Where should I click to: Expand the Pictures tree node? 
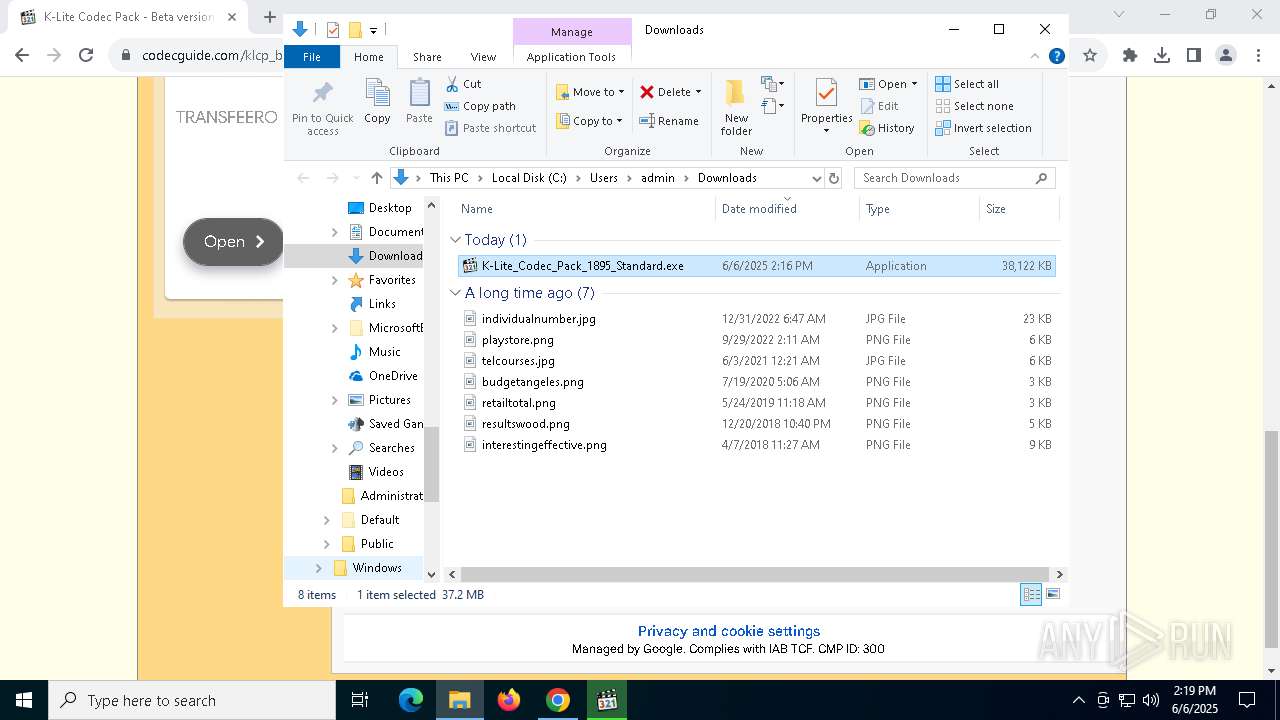point(335,400)
